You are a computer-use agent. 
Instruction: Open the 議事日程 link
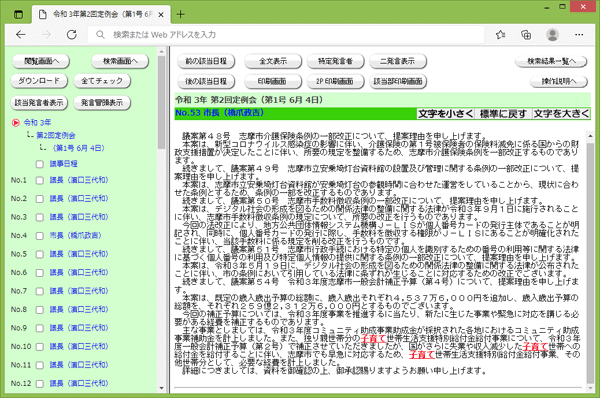point(64,164)
